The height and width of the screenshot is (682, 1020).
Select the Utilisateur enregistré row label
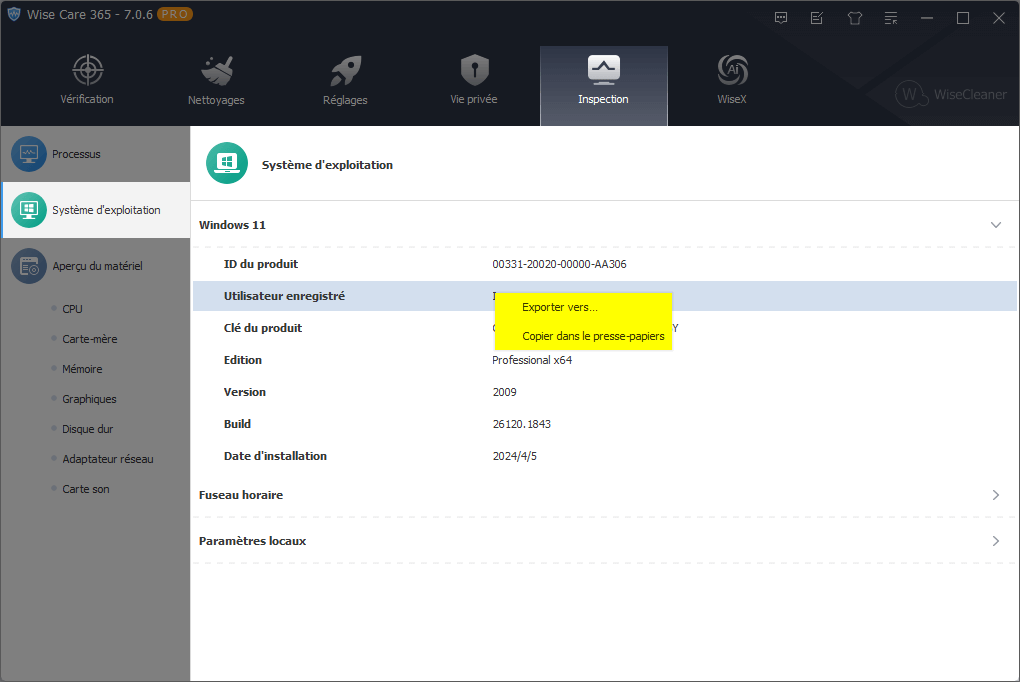[284, 296]
